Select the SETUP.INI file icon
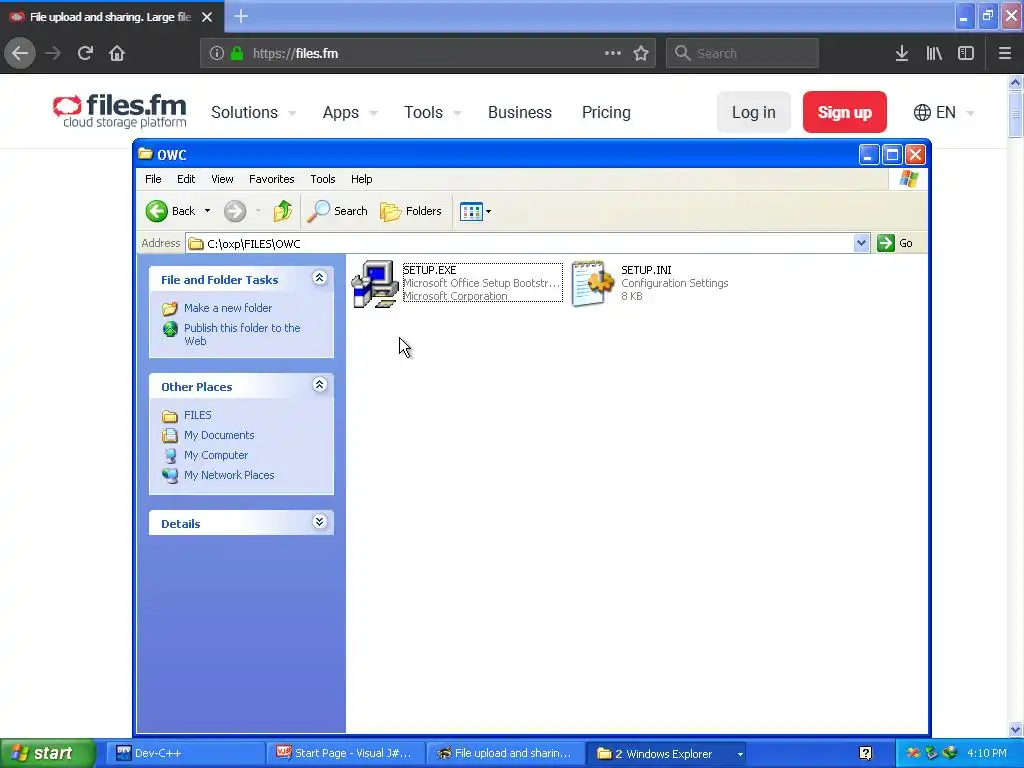The image size is (1024, 768). pyautogui.click(x=592, y=283)
